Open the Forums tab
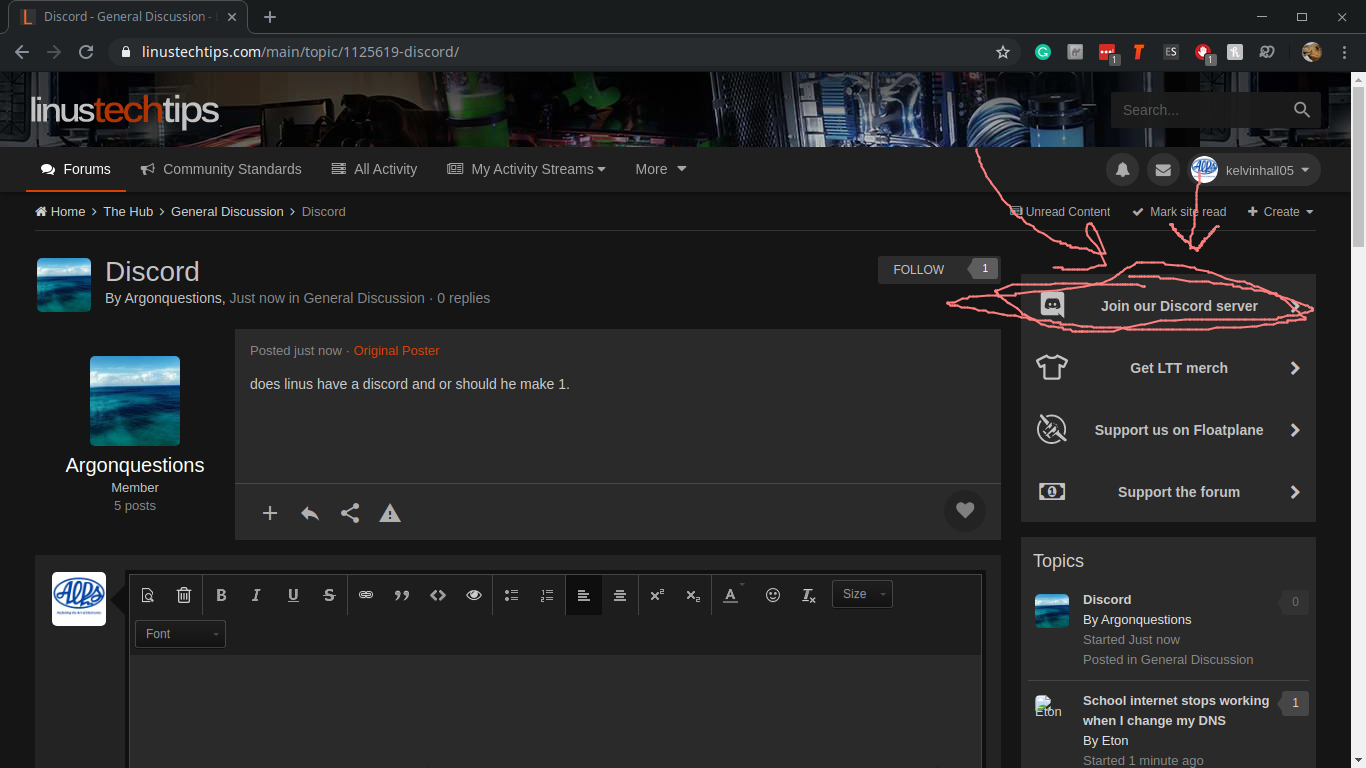The width and height of the screenshot is (1366, 768). coord(76,169)
